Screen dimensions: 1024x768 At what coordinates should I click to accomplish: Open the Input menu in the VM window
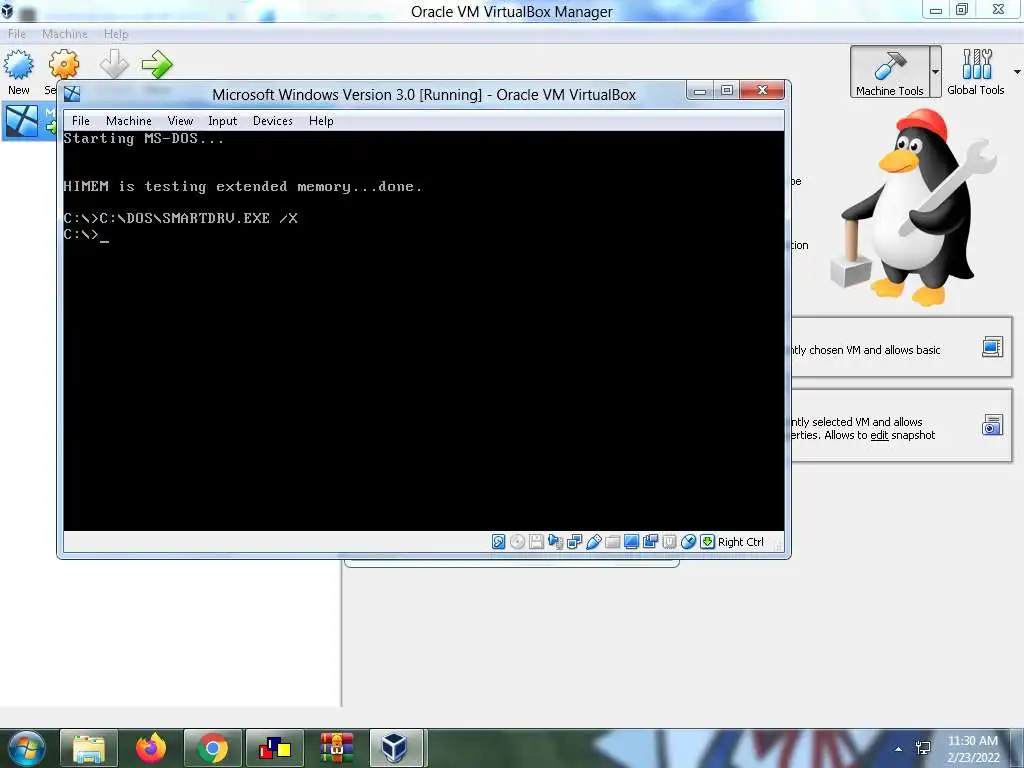222,121
